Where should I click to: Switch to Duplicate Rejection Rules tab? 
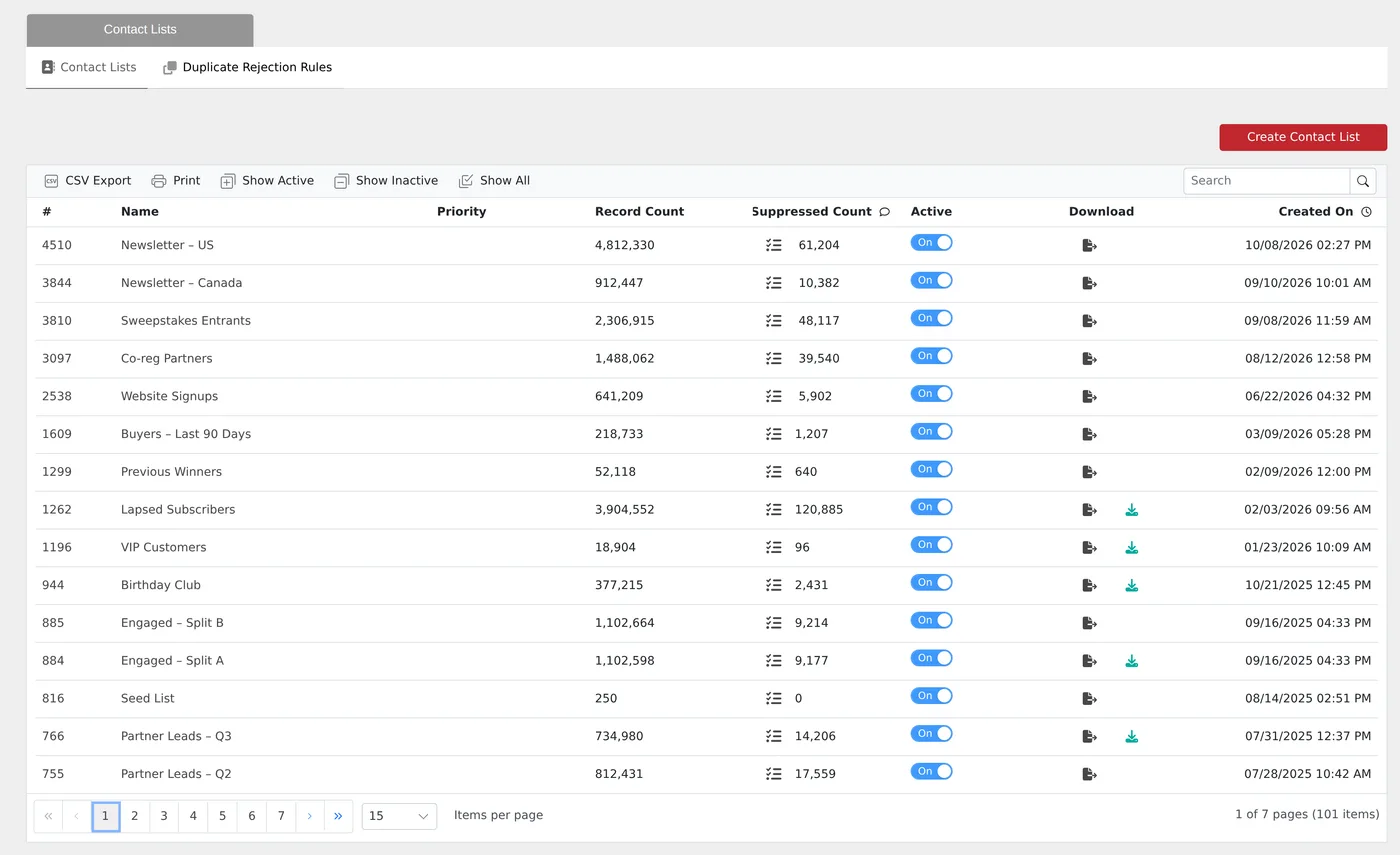[x=247, y=67]
